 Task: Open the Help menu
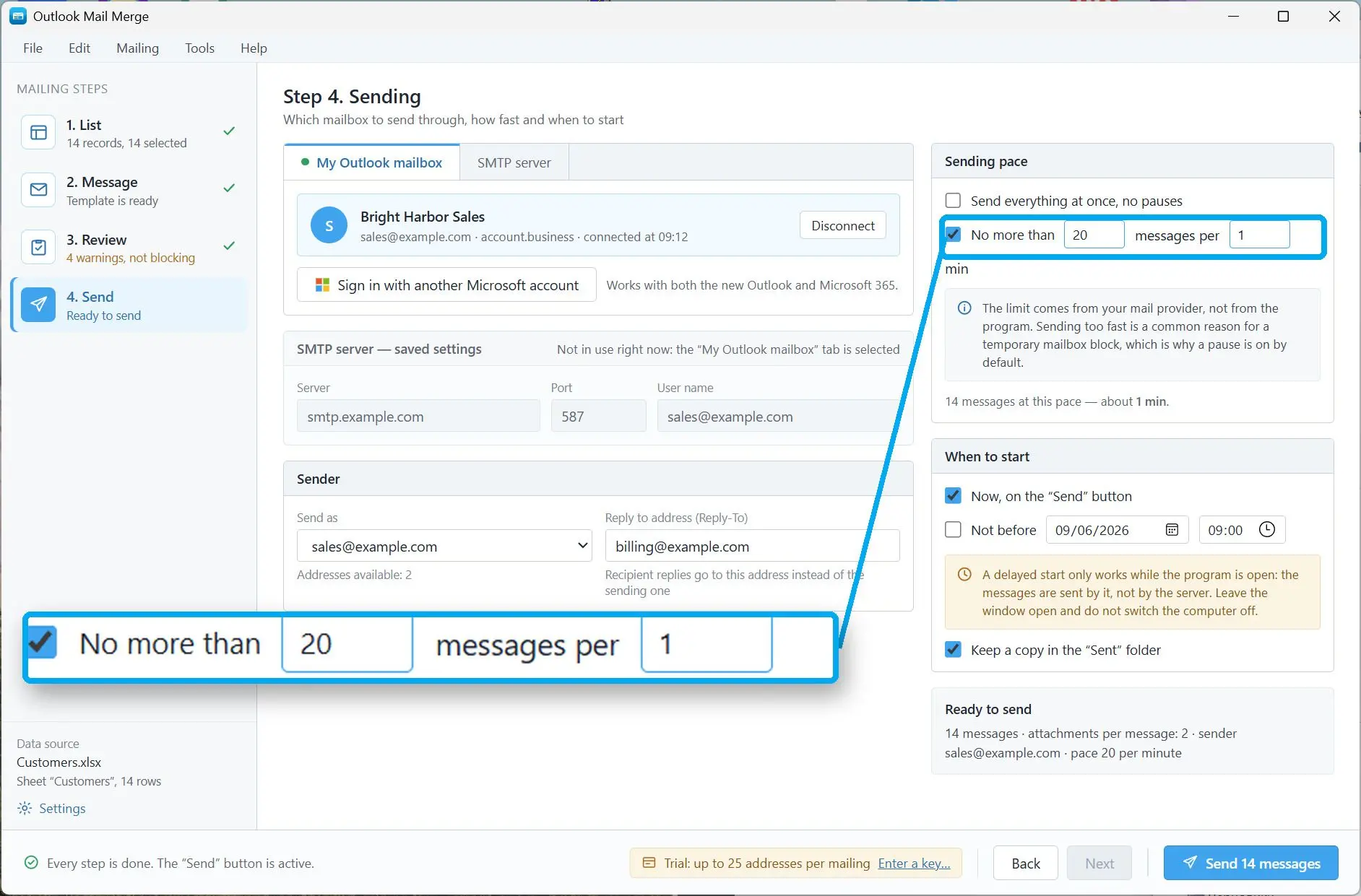click(x=254, y=48)
